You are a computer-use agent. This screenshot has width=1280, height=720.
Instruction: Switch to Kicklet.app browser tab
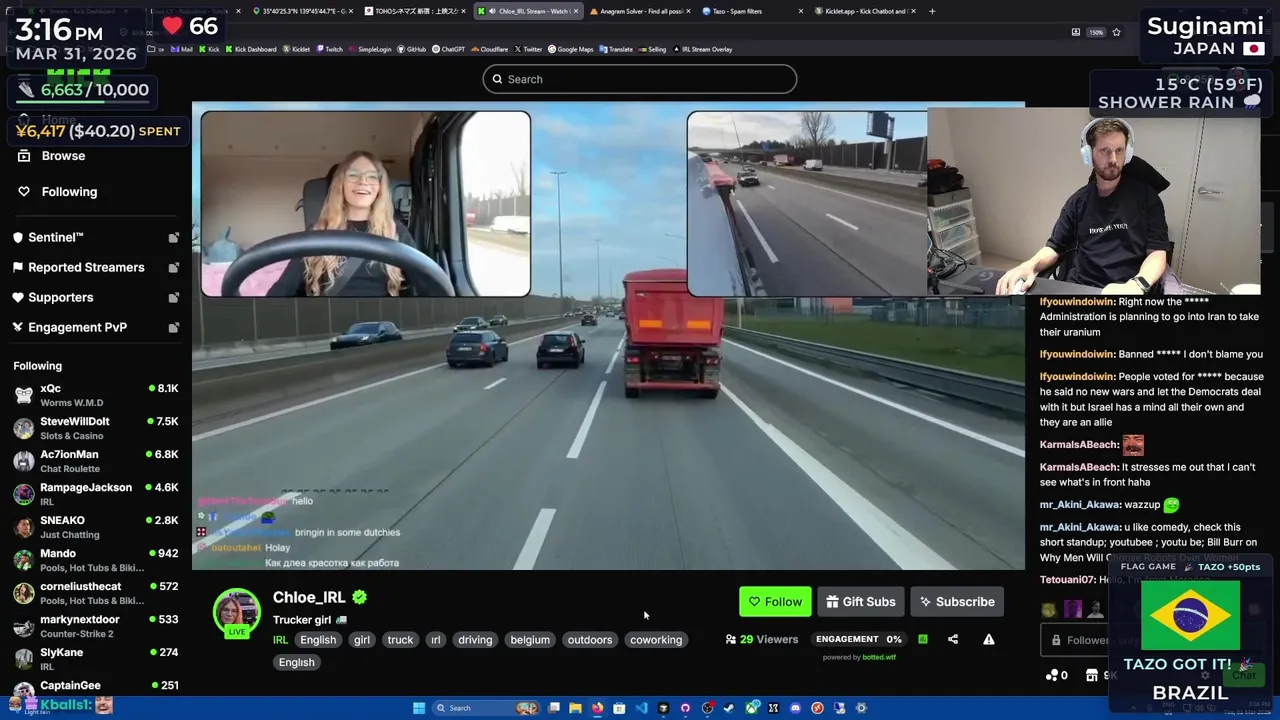coord(865,11)
